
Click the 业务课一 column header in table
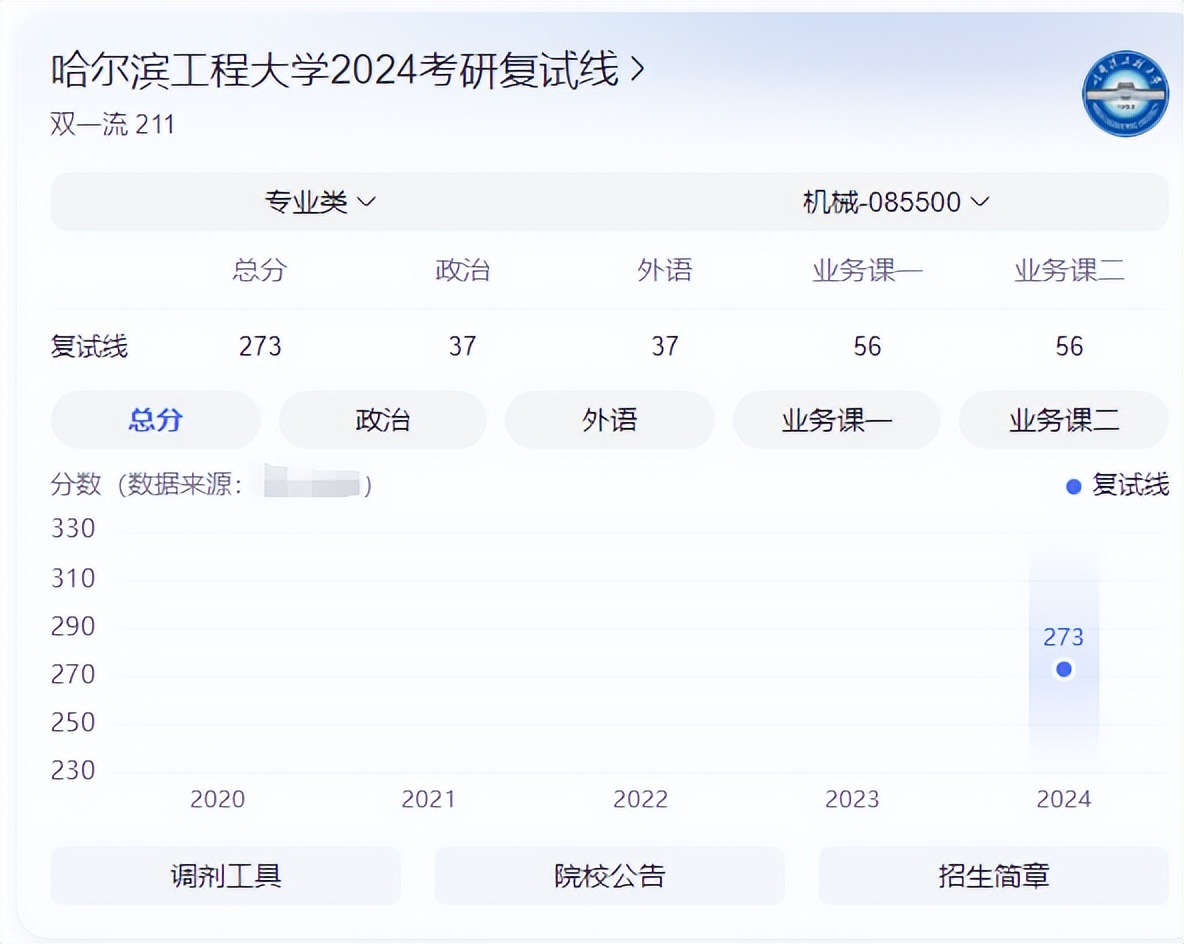pyautogui.click(x=867, y=270)
